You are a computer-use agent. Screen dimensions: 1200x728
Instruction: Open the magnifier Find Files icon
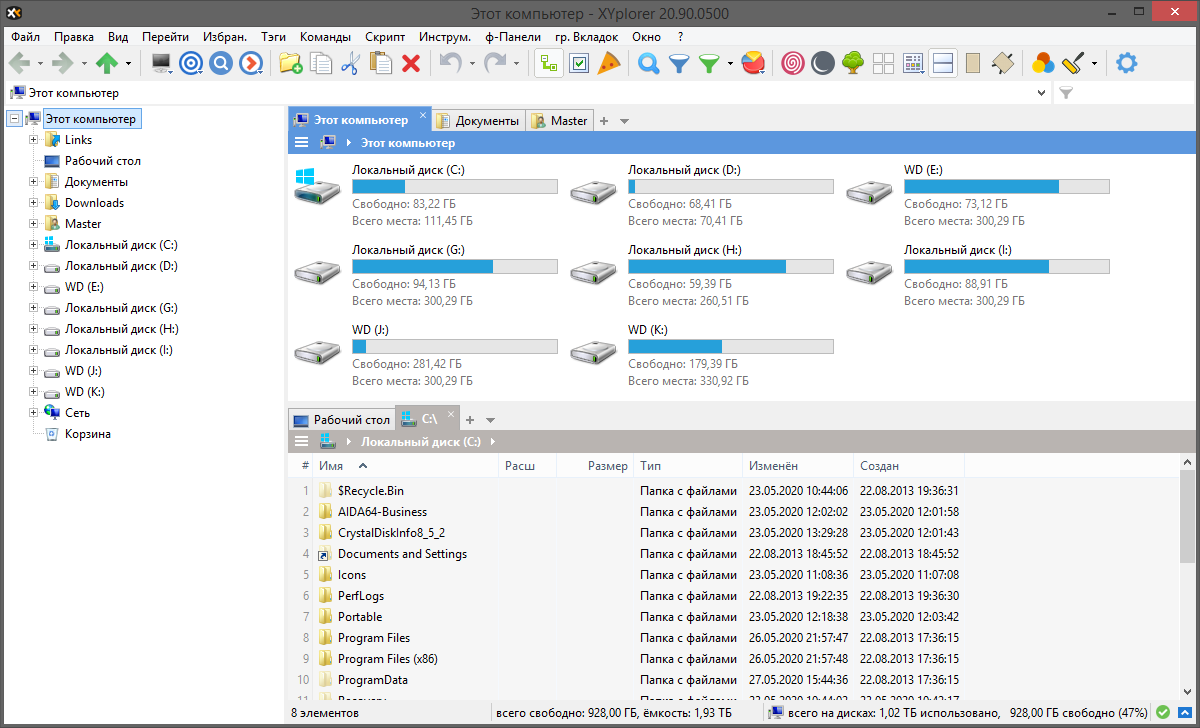(x=649, y=63)
